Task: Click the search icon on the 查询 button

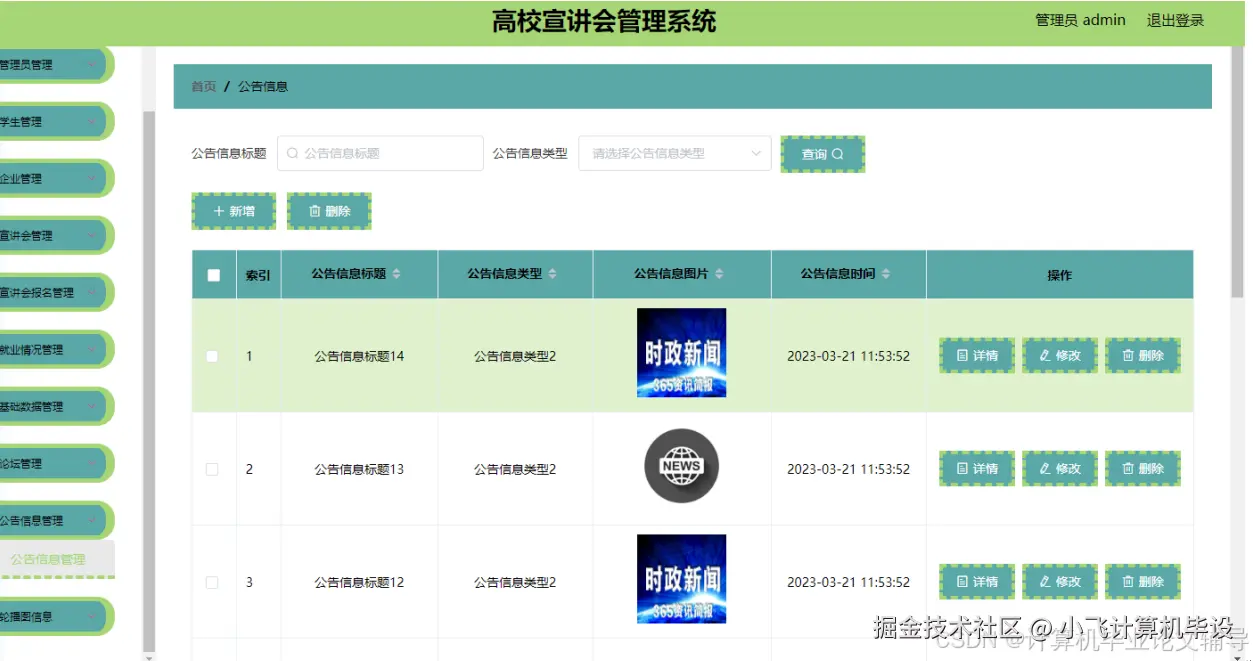Action: [x=840, y=153]
